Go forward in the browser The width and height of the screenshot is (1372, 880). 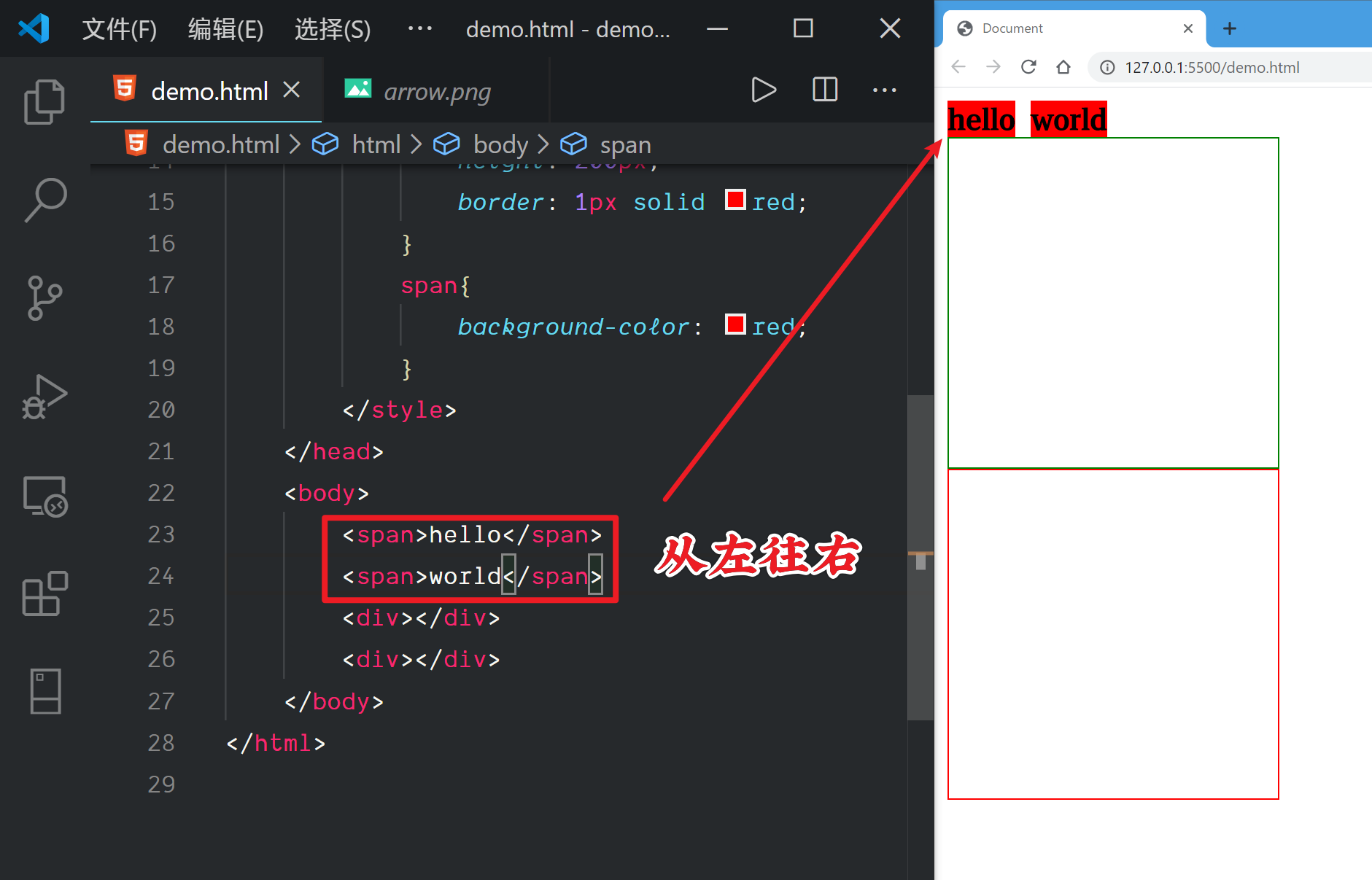tap(993, 67)
